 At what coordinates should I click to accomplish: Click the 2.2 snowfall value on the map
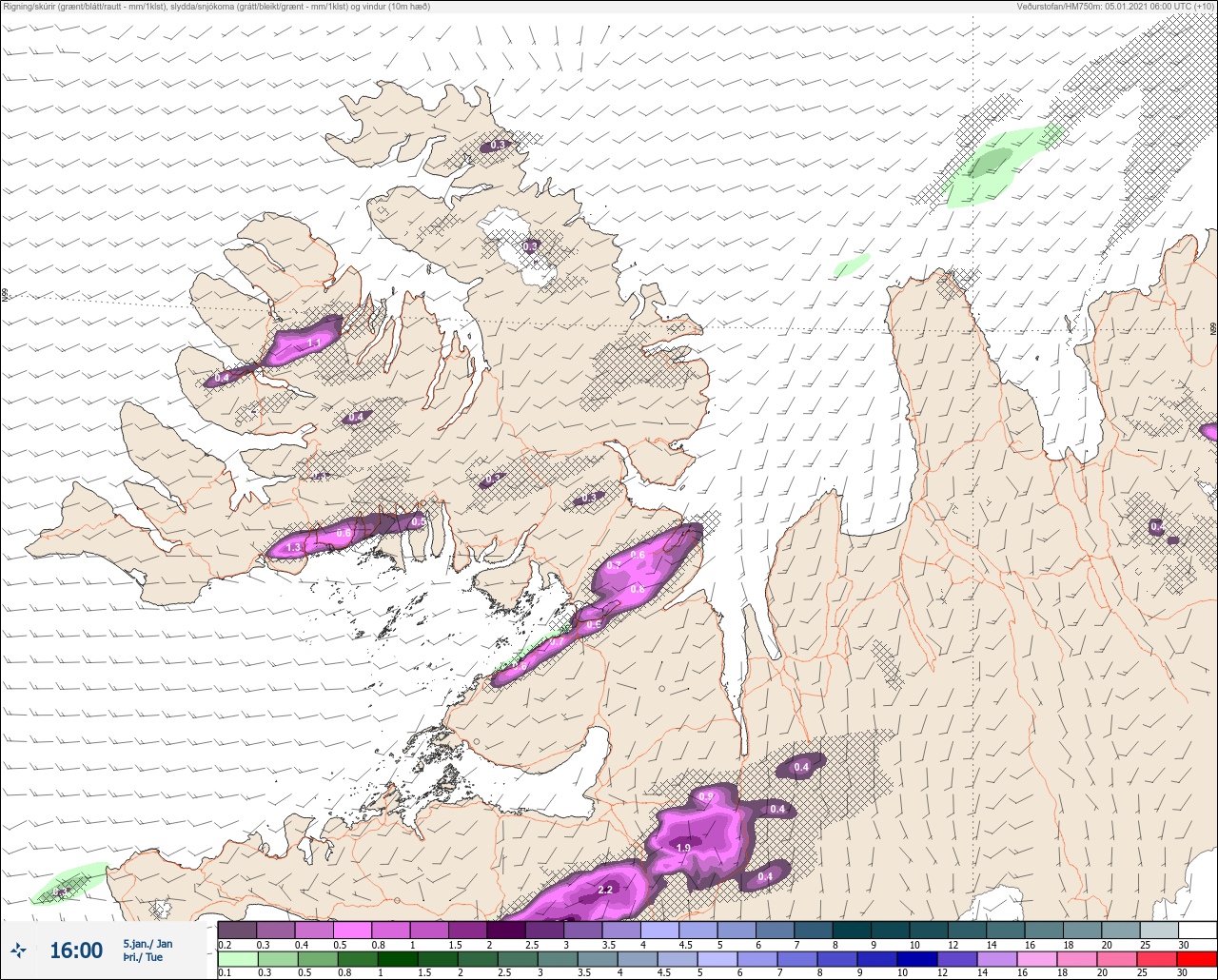605,891
